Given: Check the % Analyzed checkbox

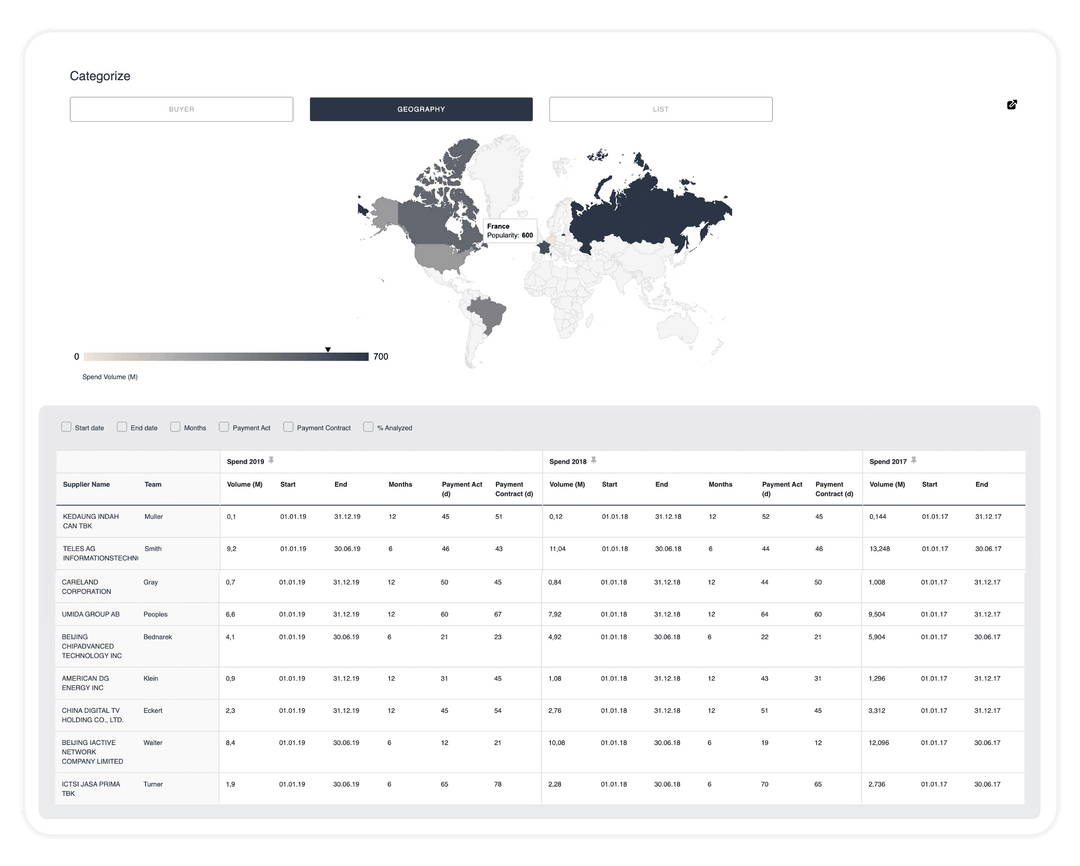Looking at the screenshot, I should [x=367, y=426].
